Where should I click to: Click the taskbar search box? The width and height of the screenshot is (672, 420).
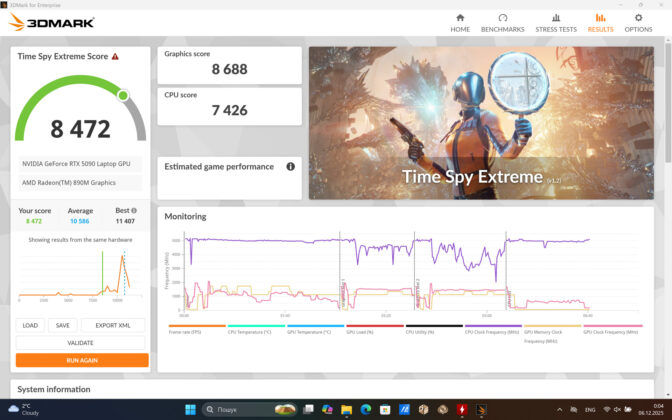point(249,409)
